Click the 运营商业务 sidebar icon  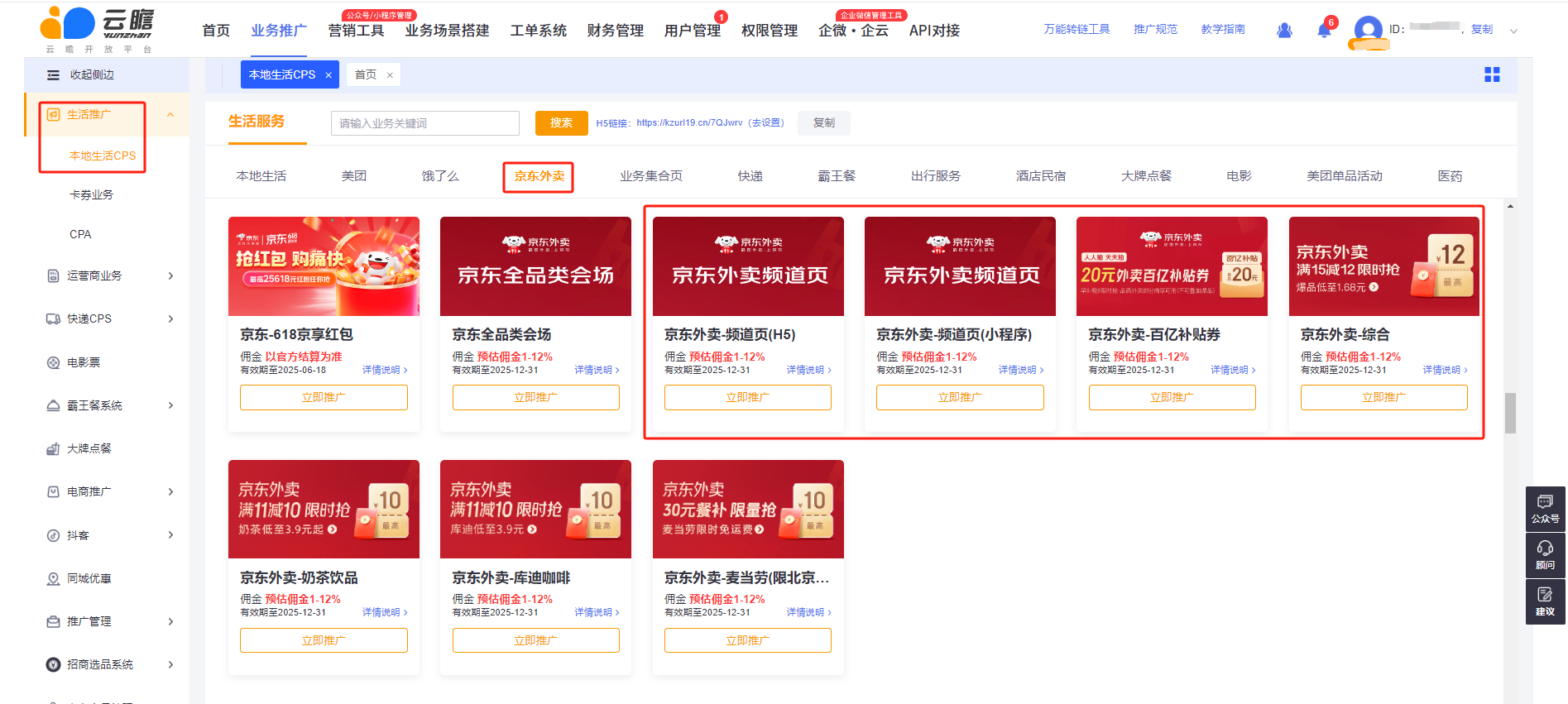[53, 275]
